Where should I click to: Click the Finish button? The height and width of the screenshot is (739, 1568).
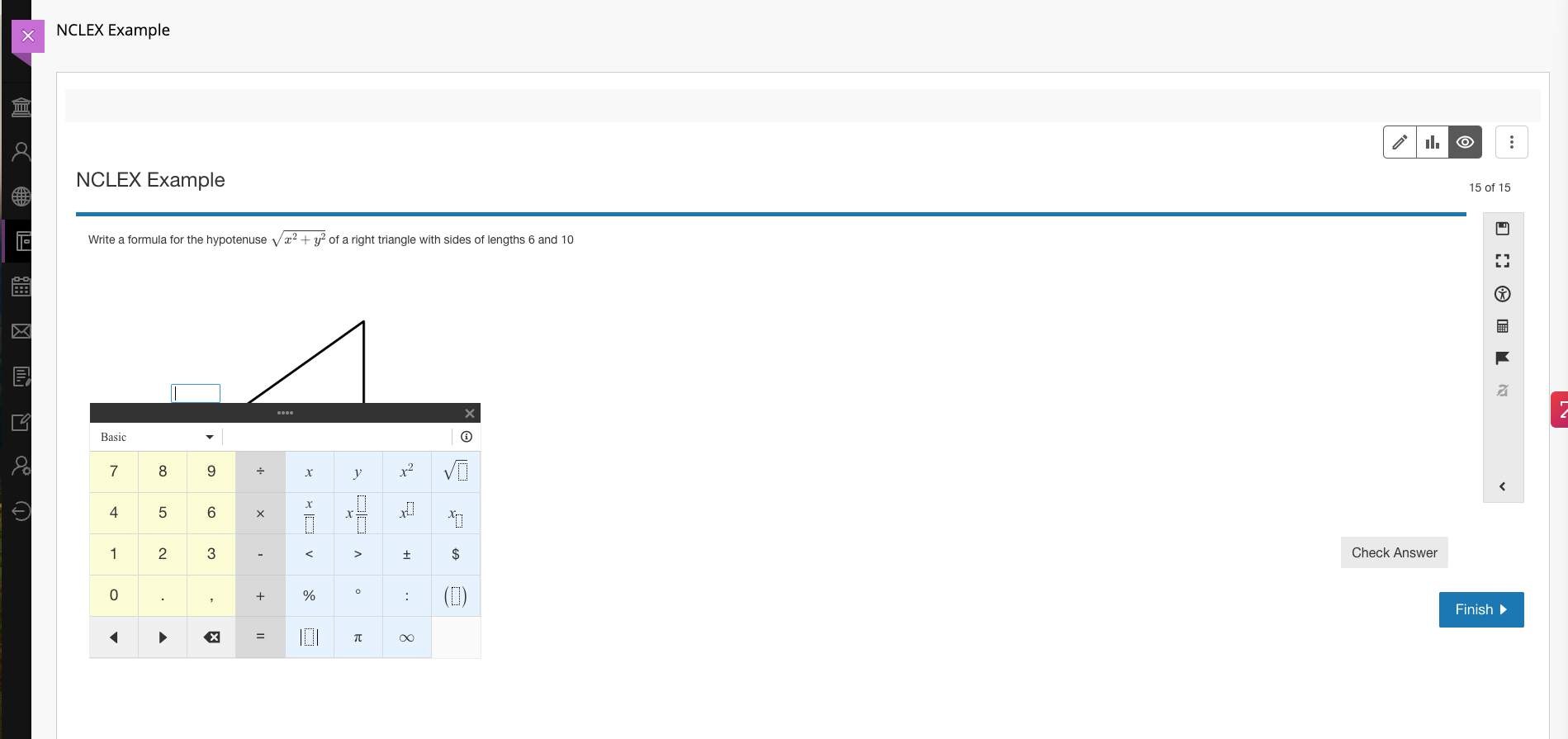1480,609
